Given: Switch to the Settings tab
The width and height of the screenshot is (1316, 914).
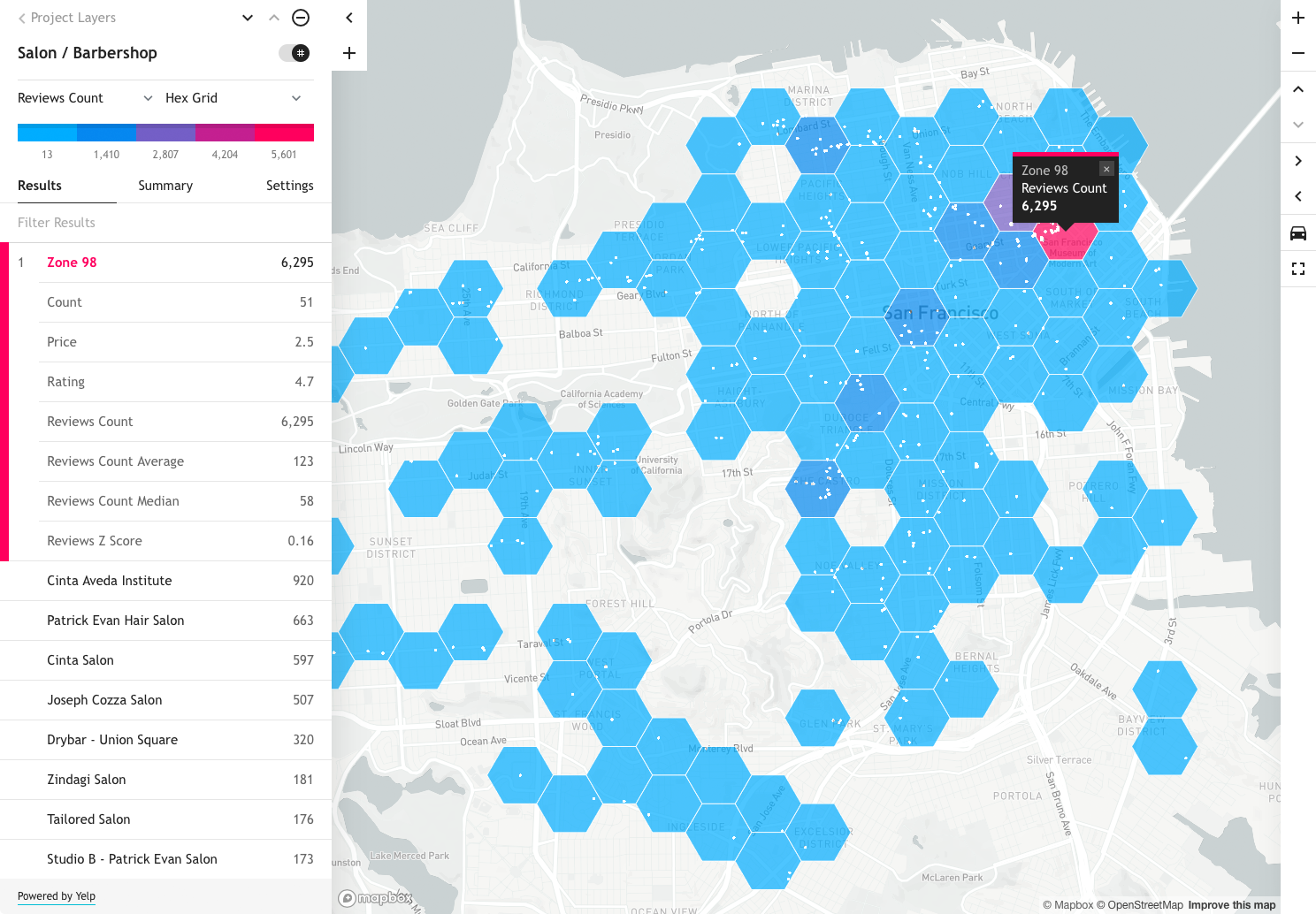Looking at the screenshot, I should pyautogui.click(x=290, y=186).
